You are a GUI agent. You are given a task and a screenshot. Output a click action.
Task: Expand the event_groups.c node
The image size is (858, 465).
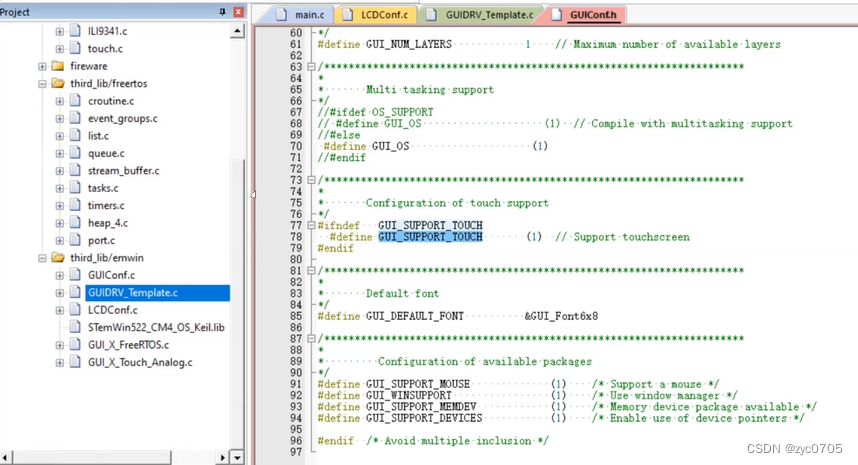click(59, 119)
